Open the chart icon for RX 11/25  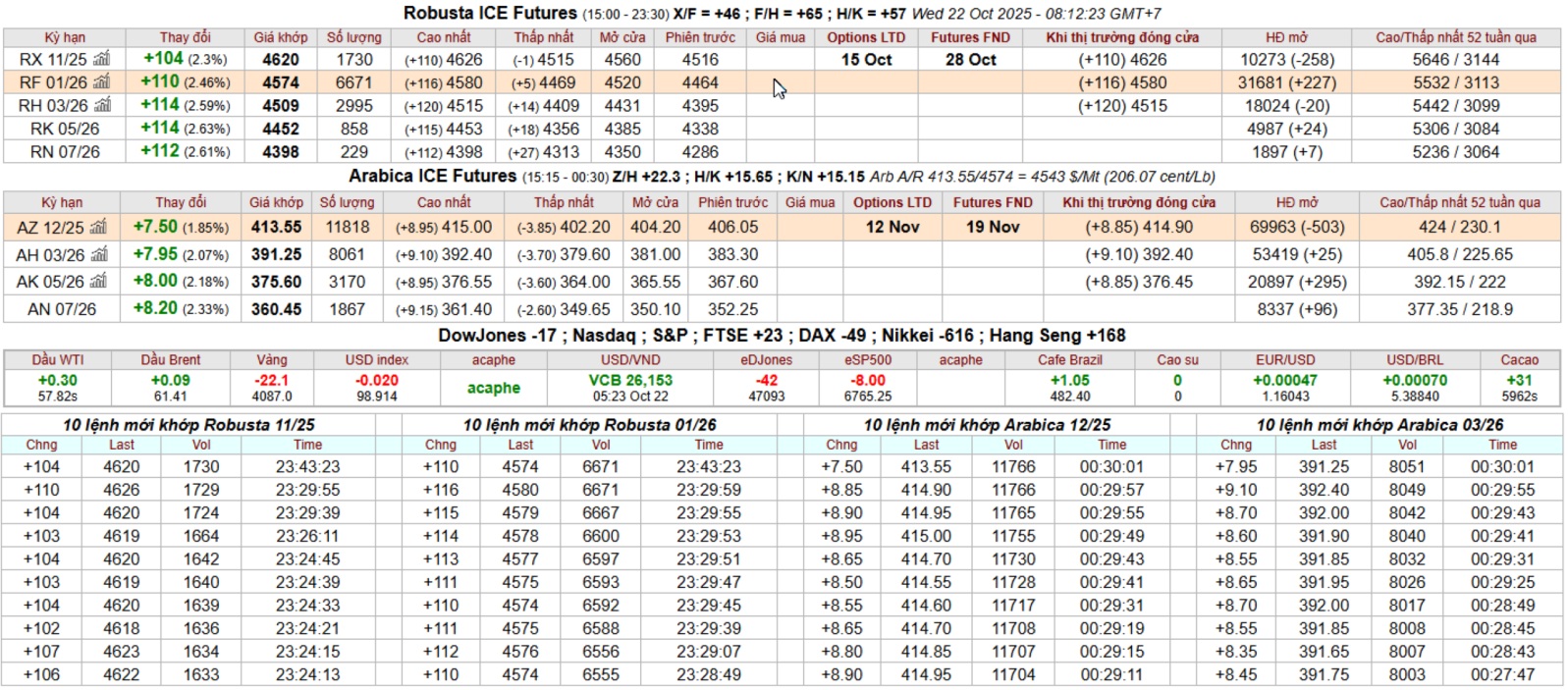pos(101,60)
